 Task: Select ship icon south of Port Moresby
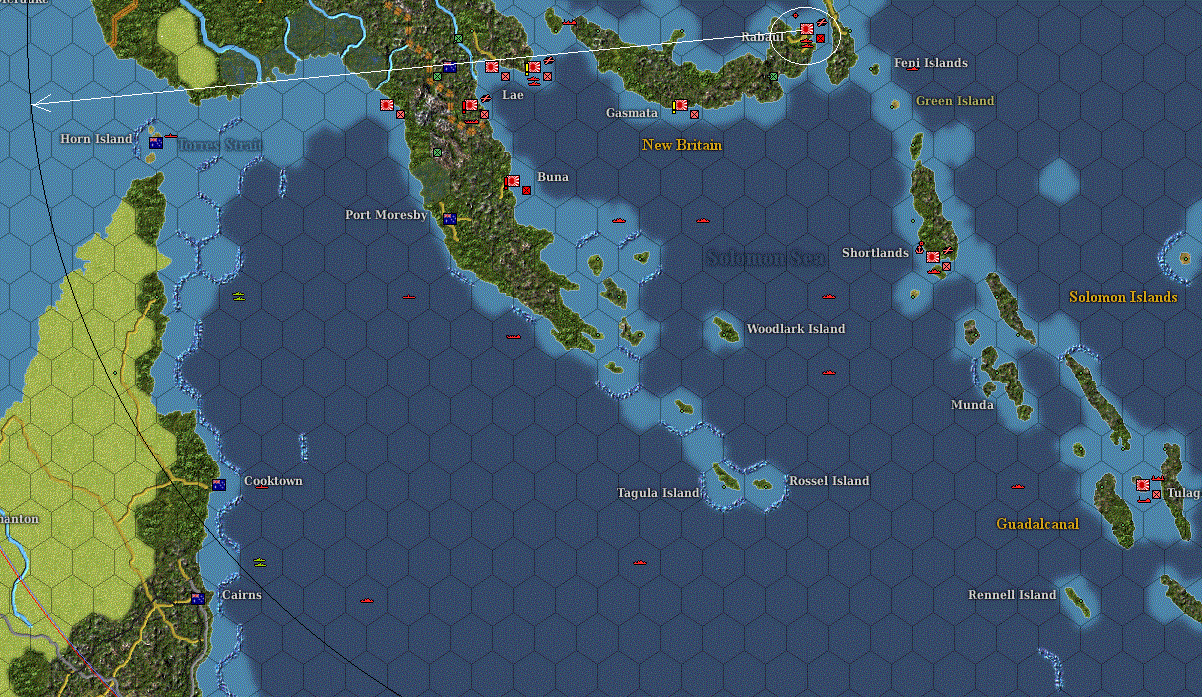(408, 296)
